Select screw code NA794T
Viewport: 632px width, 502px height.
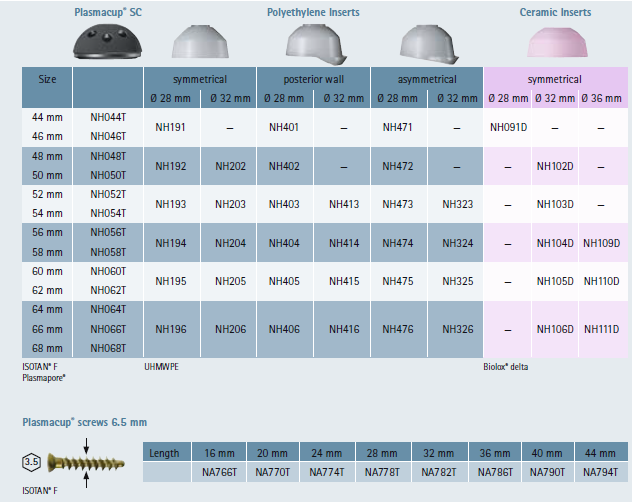pyautogui.click(x=600, y=472)
